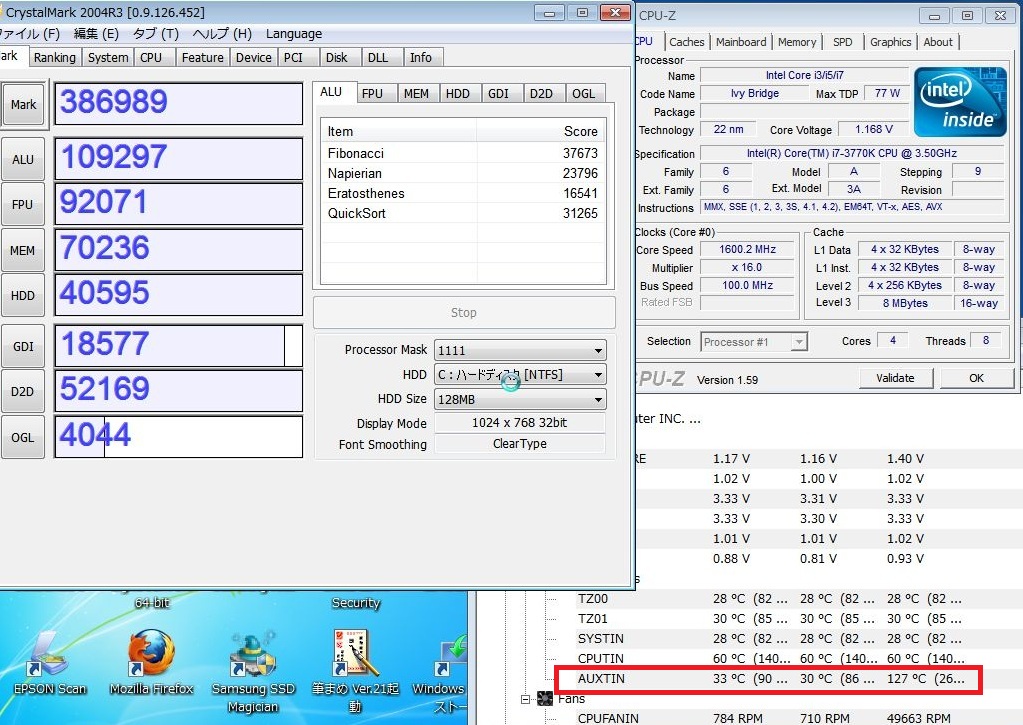The height and width of the screenshot is (725, 1023).
Task: Open the EPSON Scan desktop shortcut
Action: (x=48, y=656)
